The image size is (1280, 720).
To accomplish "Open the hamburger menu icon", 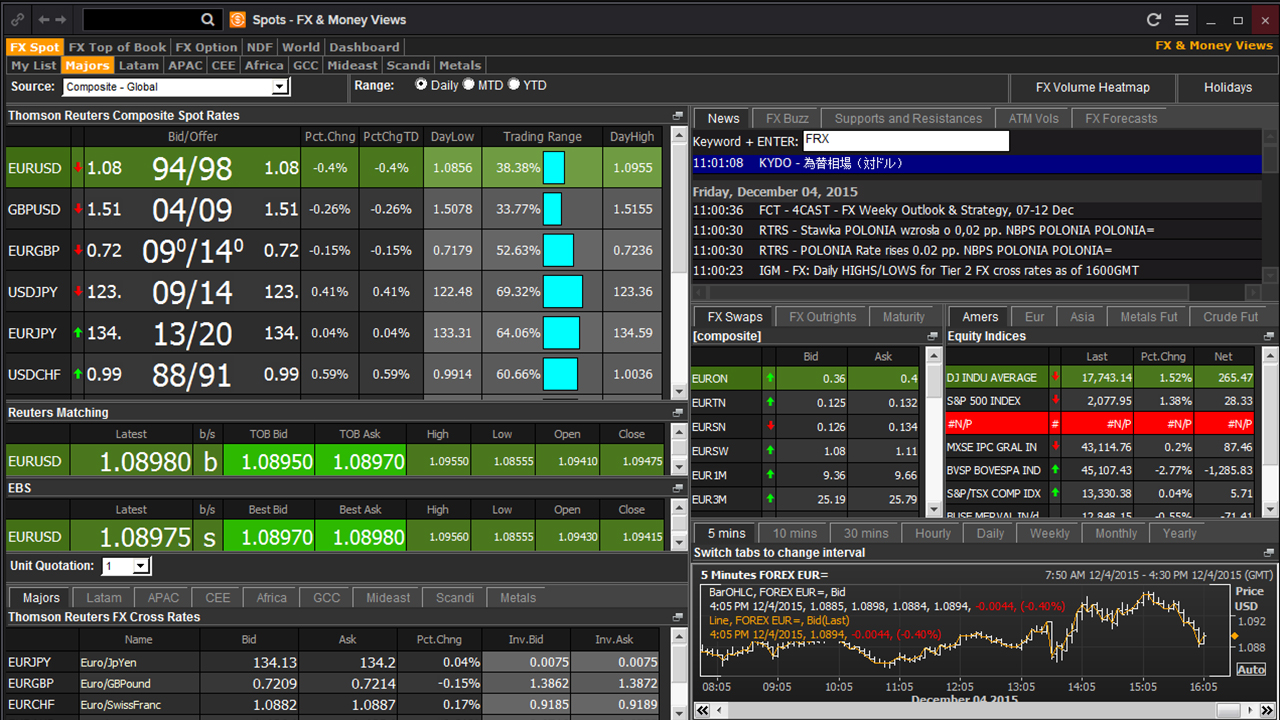I will pos(1181,20).
